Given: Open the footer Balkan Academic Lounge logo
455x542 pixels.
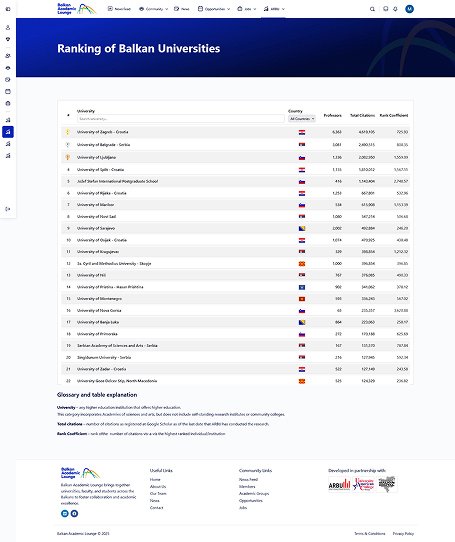Looking at the screenshot, I should [x=81, y=473].
